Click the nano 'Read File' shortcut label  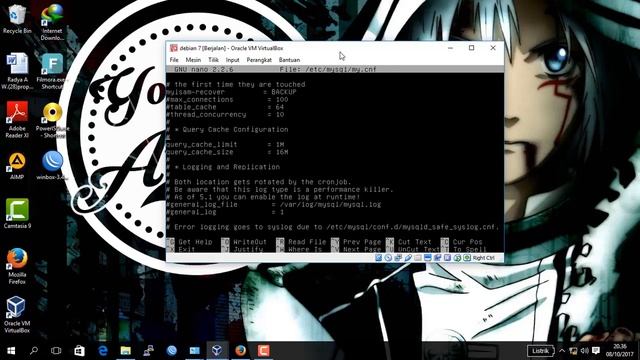coord(307,242)
